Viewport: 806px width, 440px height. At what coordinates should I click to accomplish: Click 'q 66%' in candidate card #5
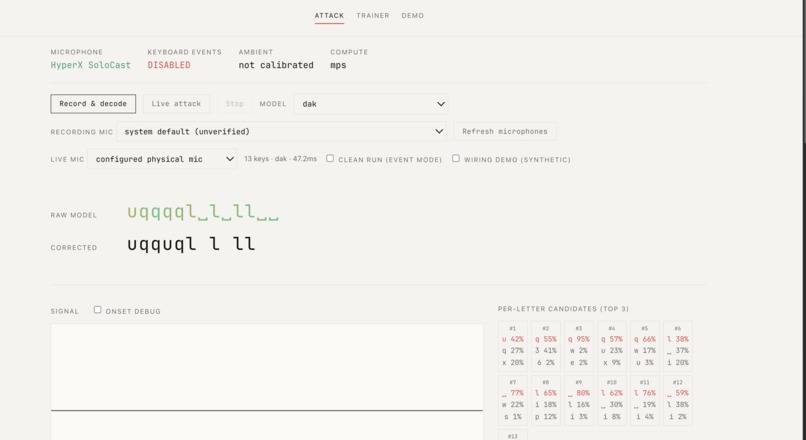pos(645,339)
